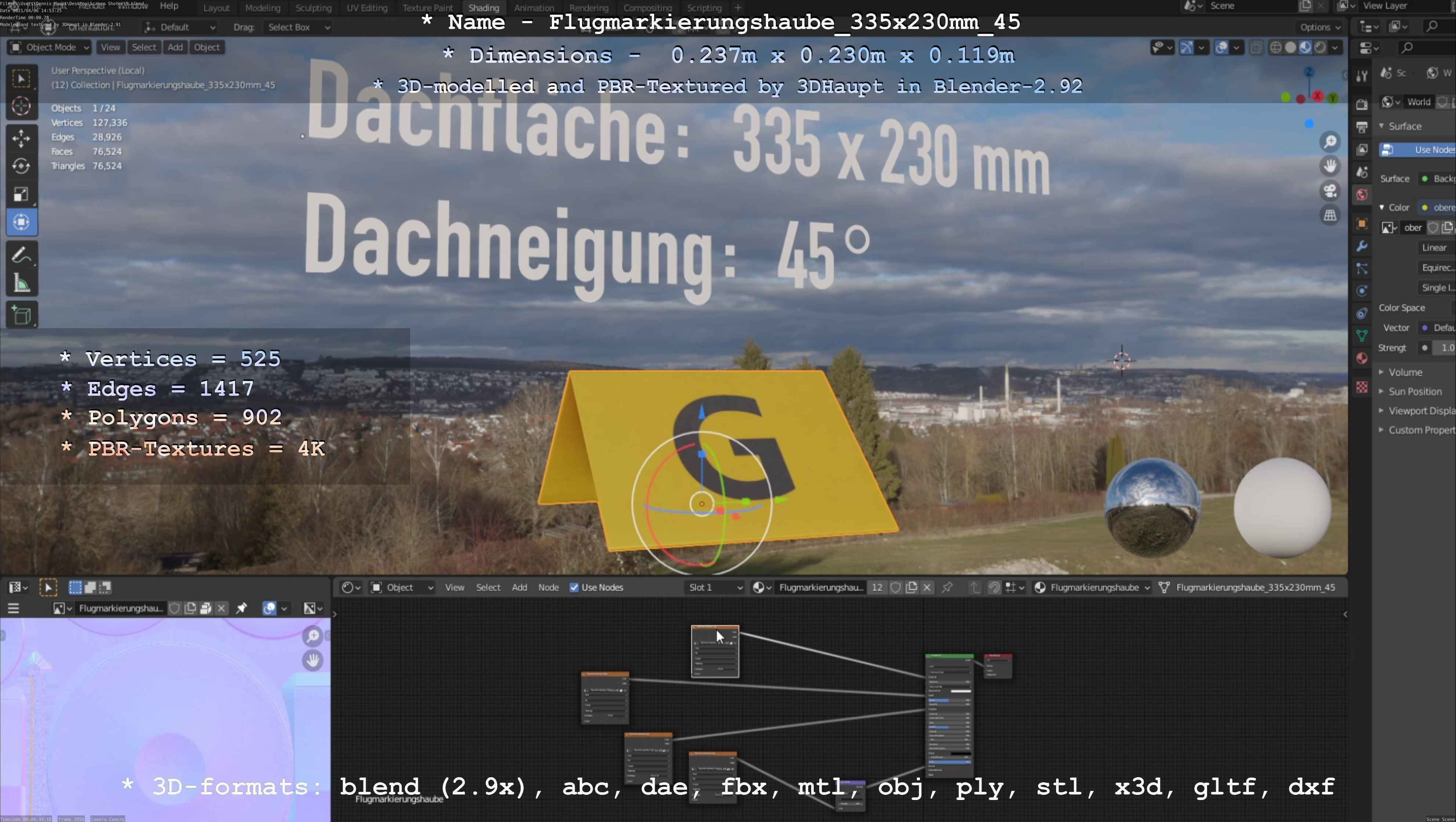
Task: Open the Slot 1 dropdown
Action: pos(715,587)
